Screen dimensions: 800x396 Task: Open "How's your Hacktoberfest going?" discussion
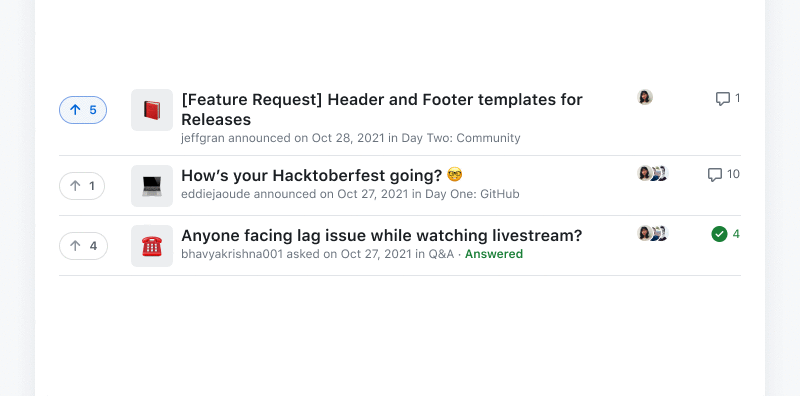pos(322,176)
